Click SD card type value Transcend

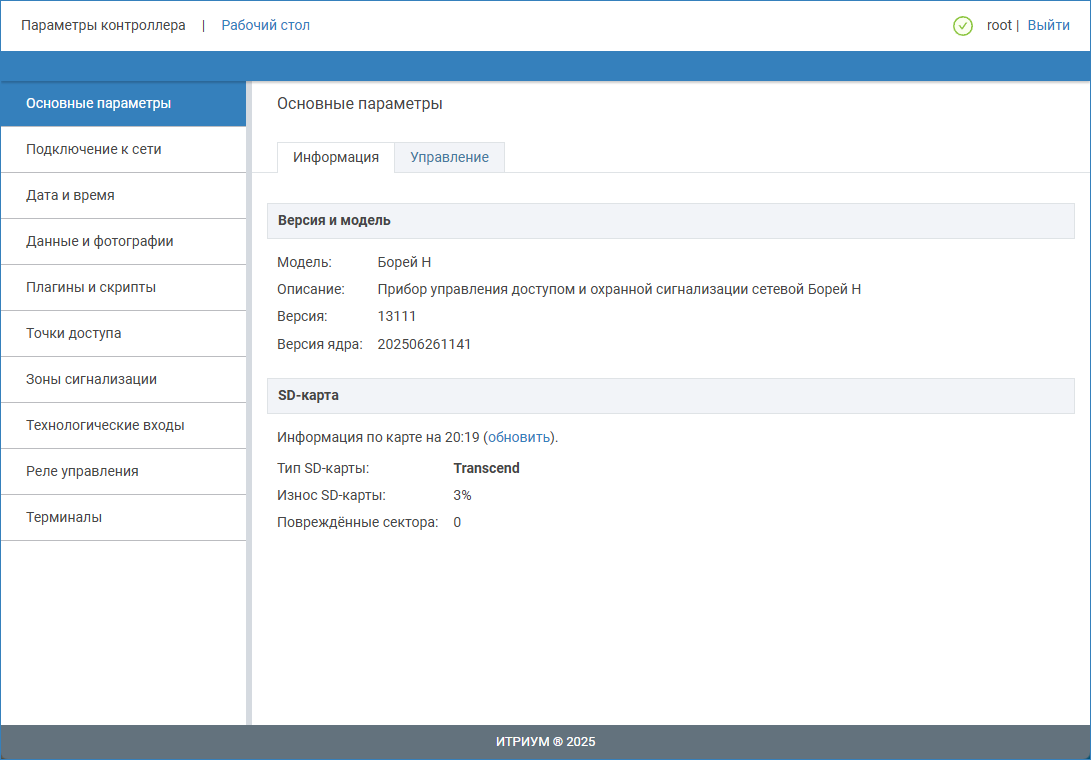(486, 468)
